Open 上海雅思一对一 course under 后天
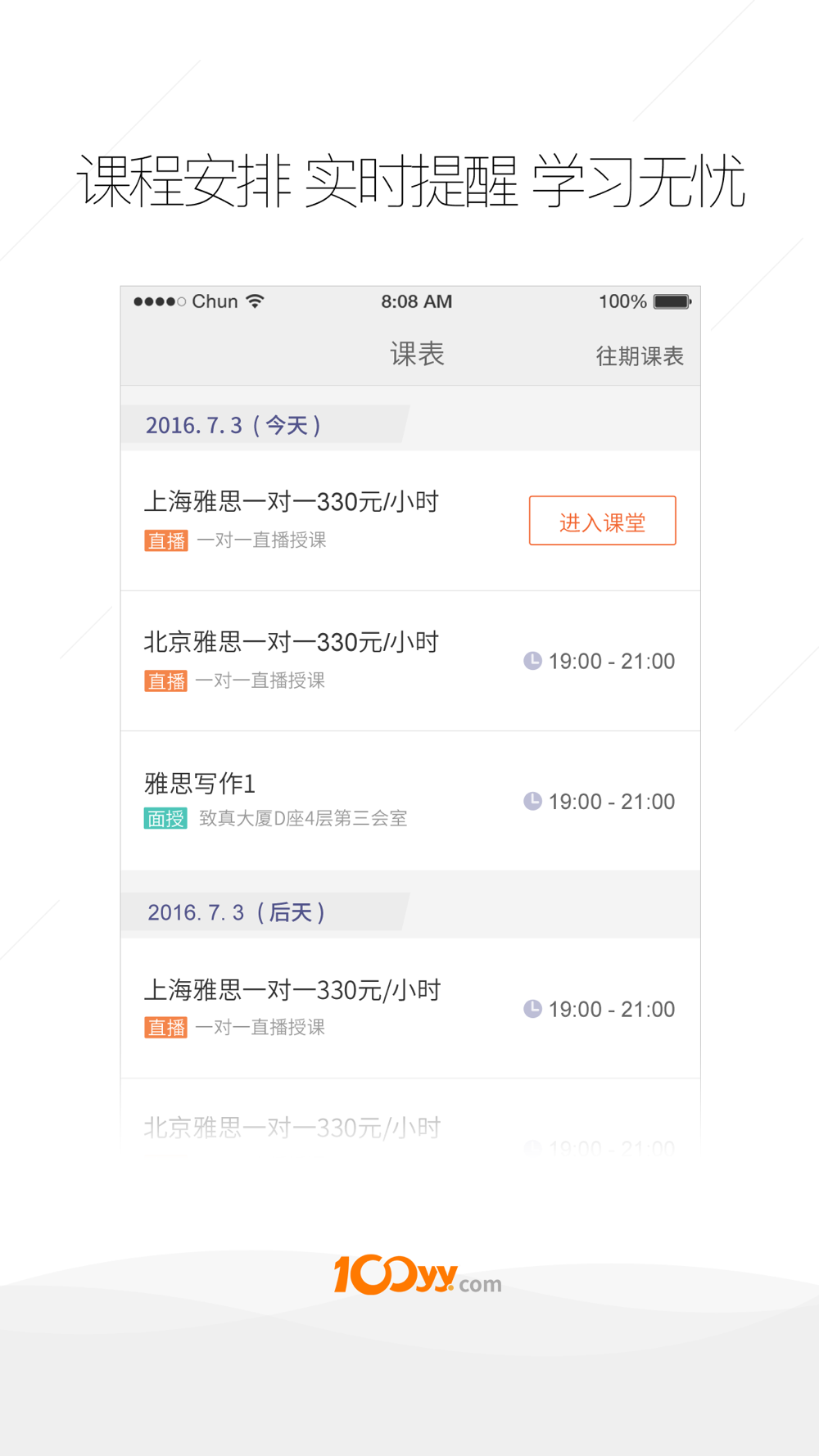The image size is (819, 1456). point(292,991)
